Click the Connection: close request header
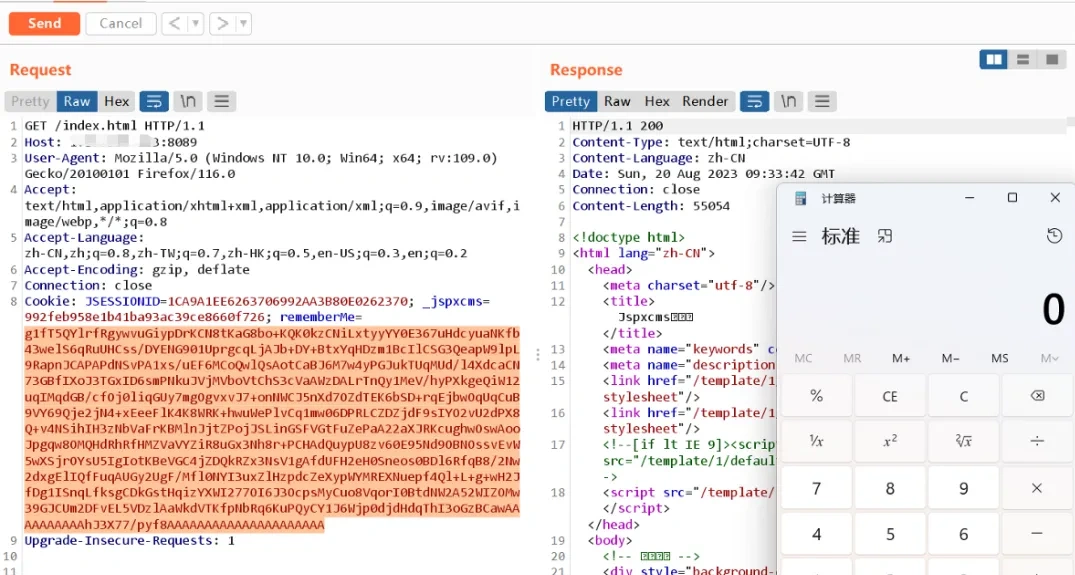The image size is (1075, 575). (x=88, y=285)
